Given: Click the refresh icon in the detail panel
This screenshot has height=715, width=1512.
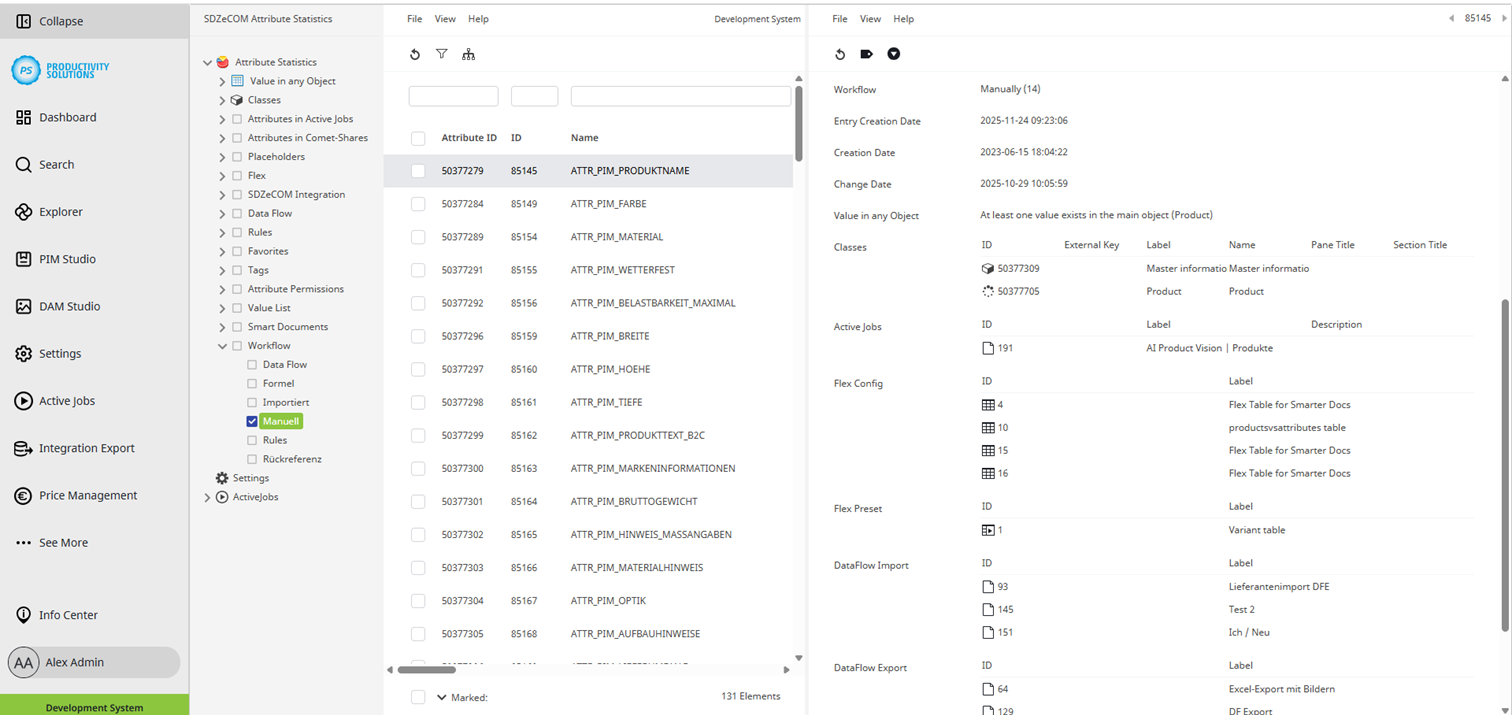Looking at the screenshot, I should click(839, 54).
